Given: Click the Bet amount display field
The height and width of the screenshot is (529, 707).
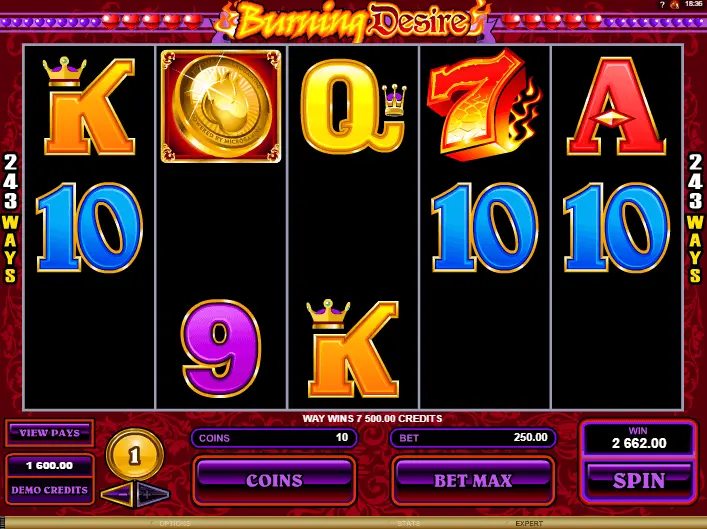Looking at the screenshot, I should click(x=473, y=437).
